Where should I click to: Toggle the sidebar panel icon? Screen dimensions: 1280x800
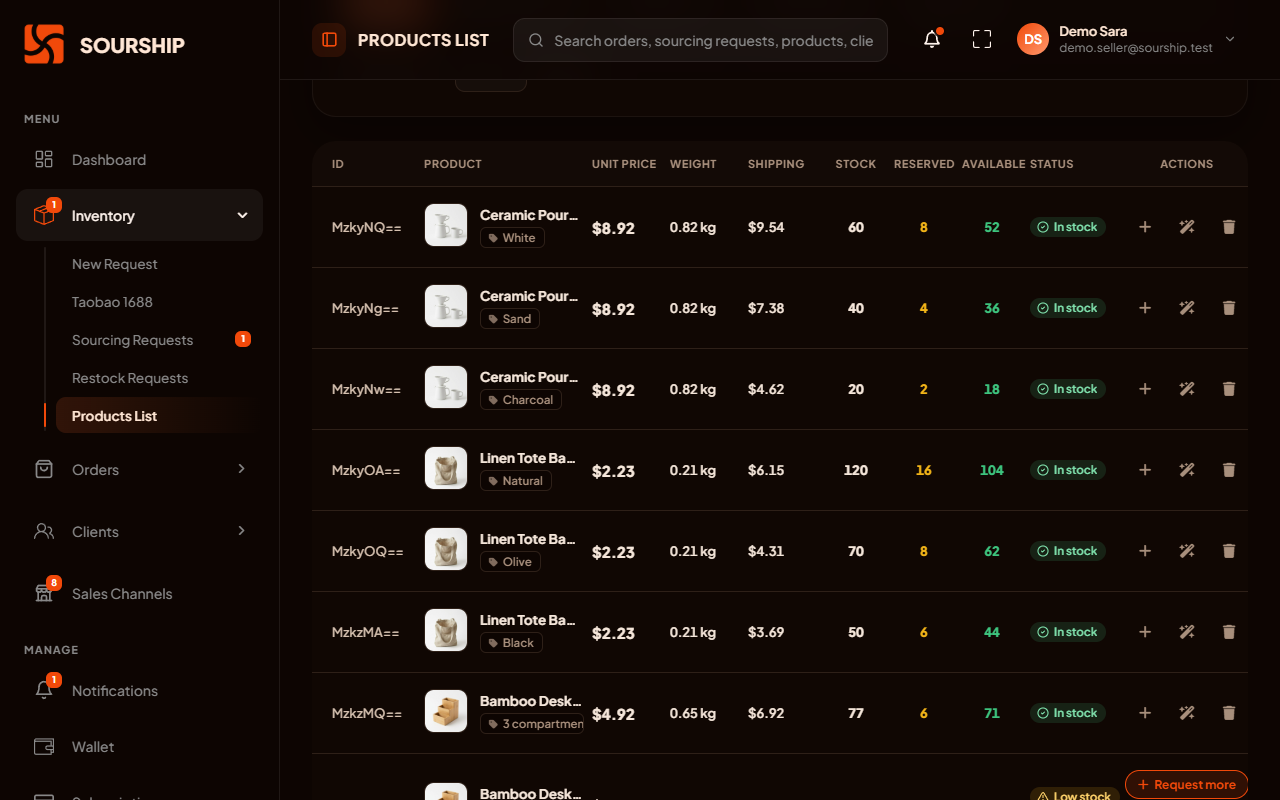[329, 40]
